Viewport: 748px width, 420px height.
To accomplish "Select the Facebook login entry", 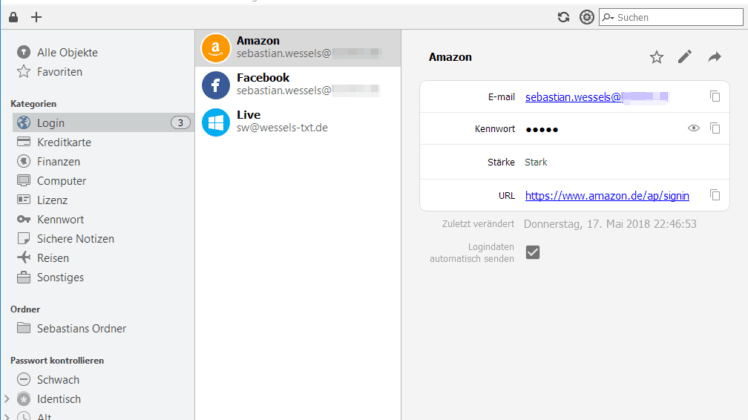I will [x=298, y=85].
